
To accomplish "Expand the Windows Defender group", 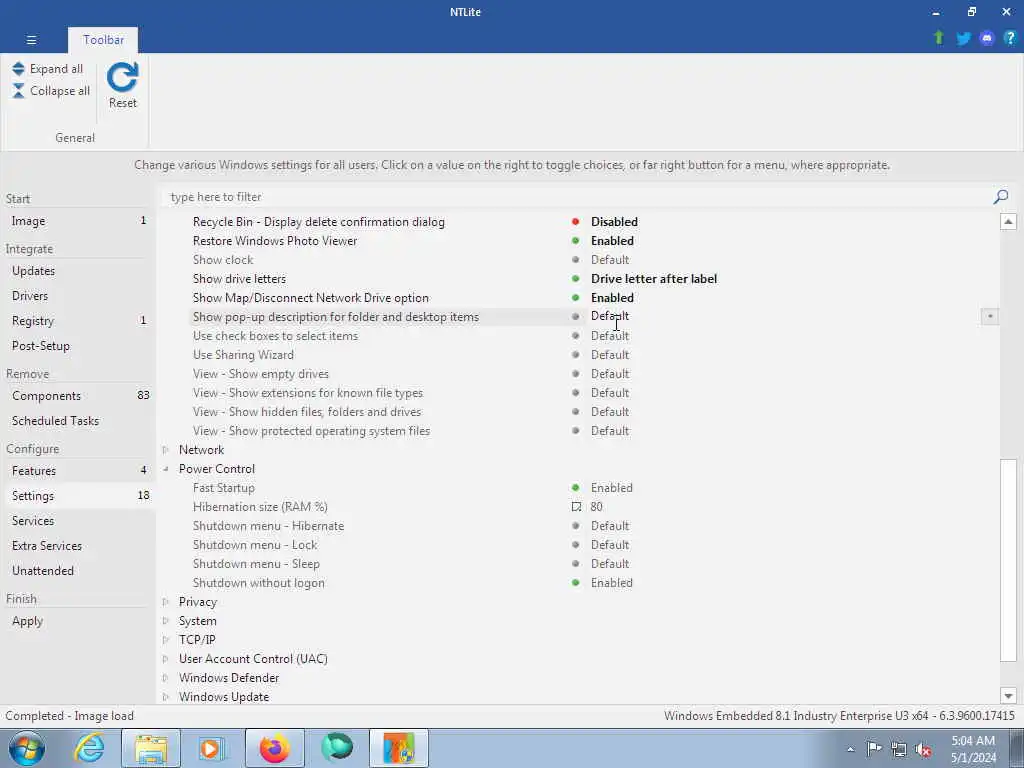I will pyautogui.click(x=166, y=678).
